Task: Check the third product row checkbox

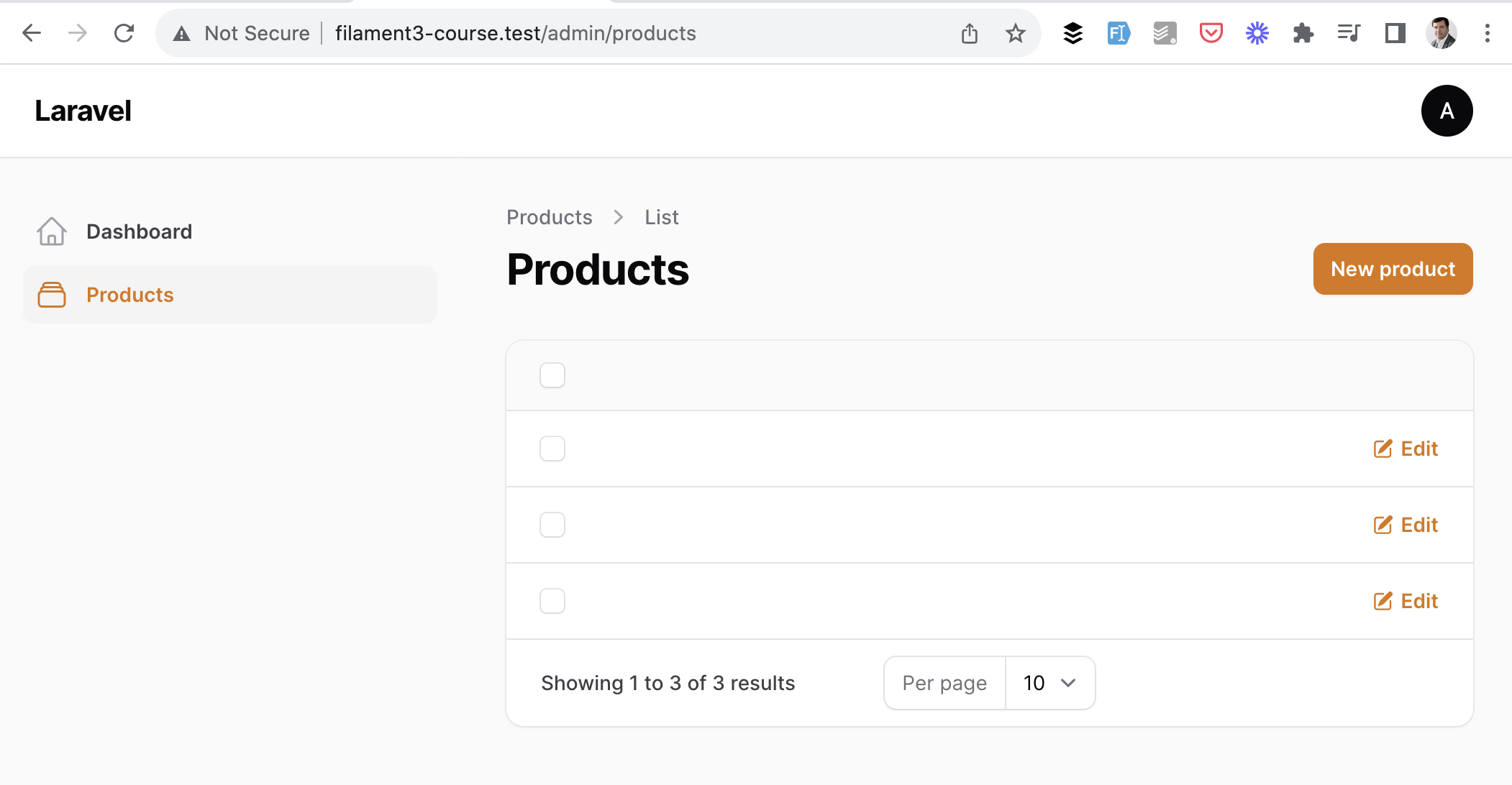Action: click(552, 601)
